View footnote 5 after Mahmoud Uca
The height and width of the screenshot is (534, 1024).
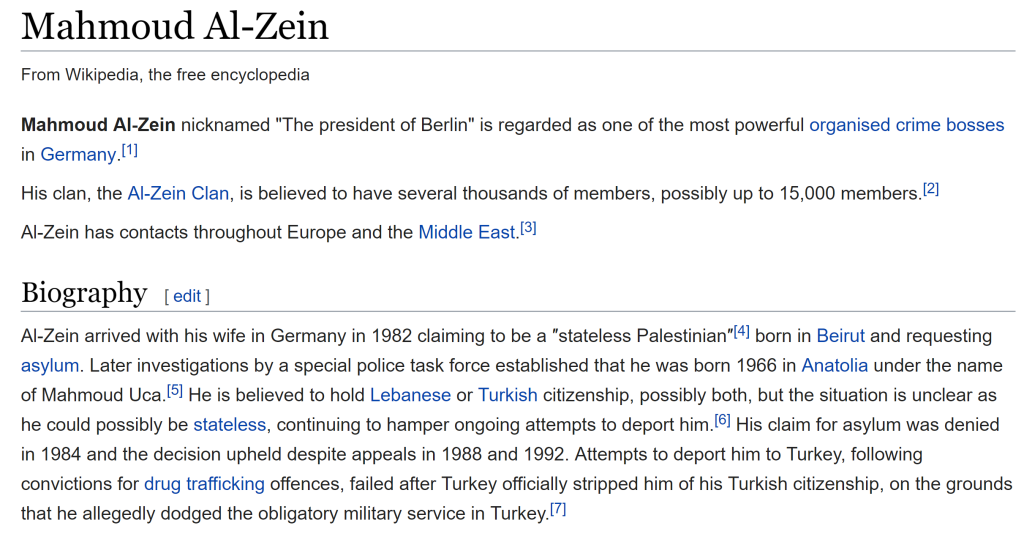point(174,390)
